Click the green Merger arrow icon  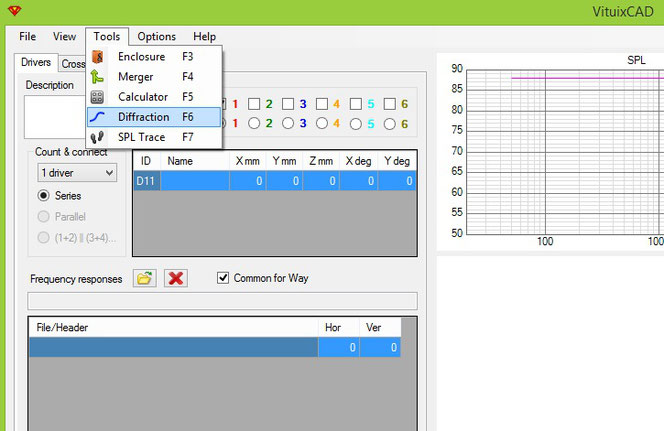pos(97,77)
